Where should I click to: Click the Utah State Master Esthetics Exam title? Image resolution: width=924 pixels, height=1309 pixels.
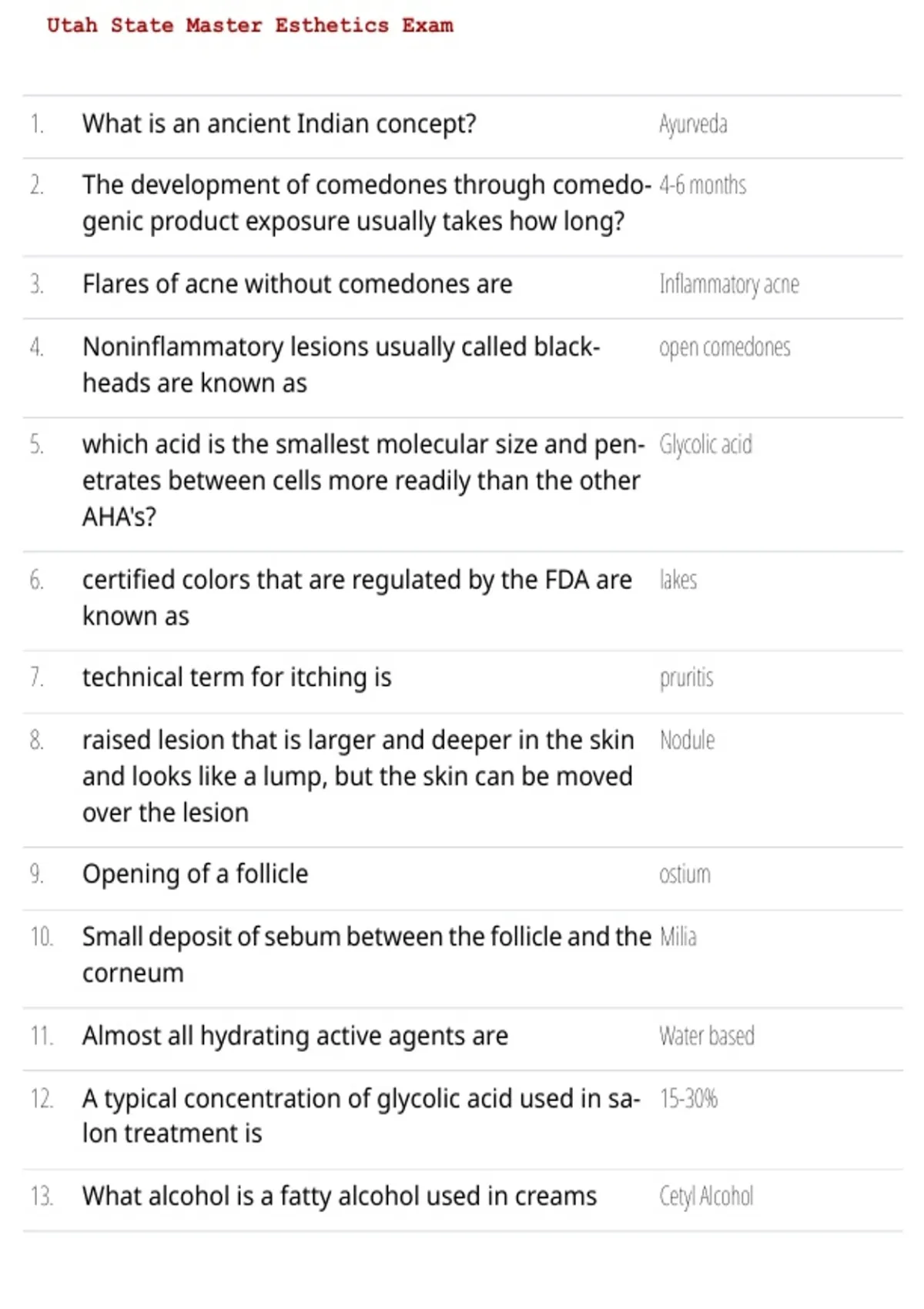click(x=250, y=25)
